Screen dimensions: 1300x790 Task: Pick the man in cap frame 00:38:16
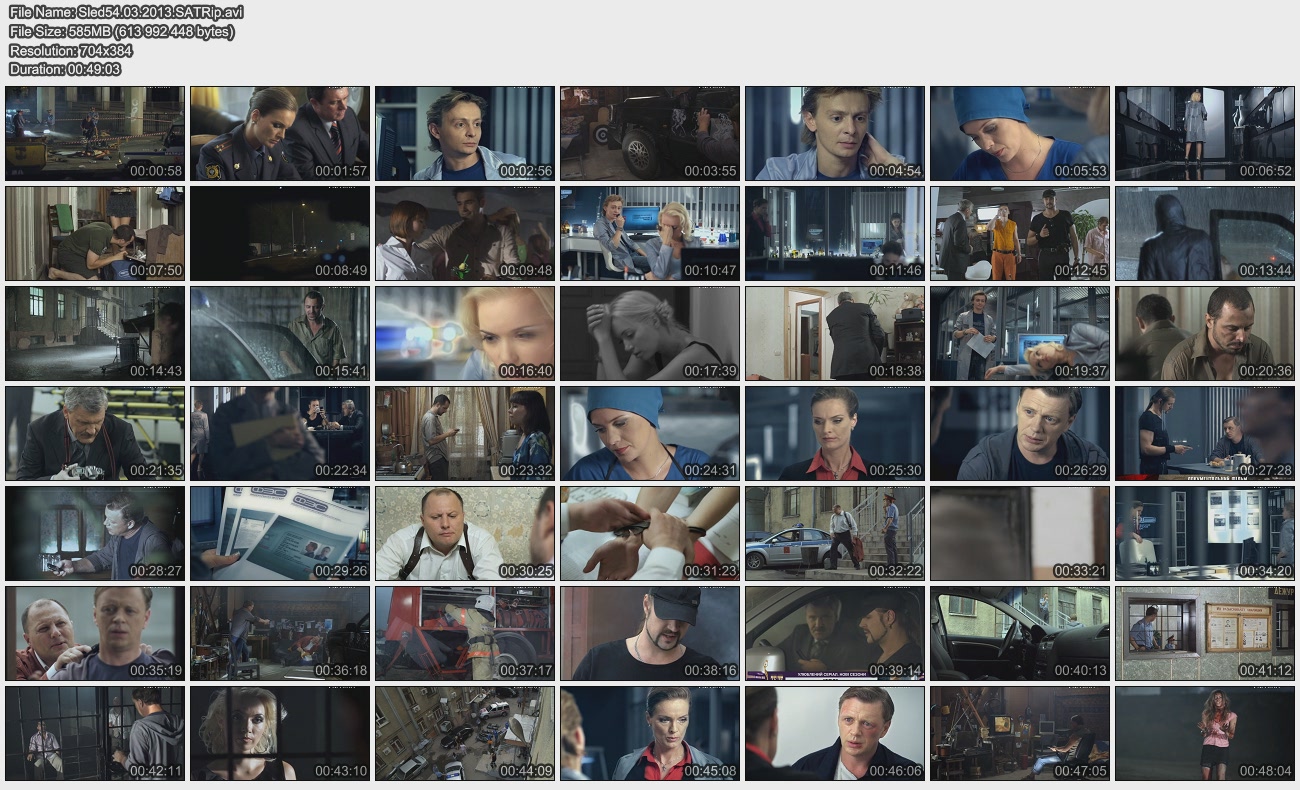(x=650, y=633)
